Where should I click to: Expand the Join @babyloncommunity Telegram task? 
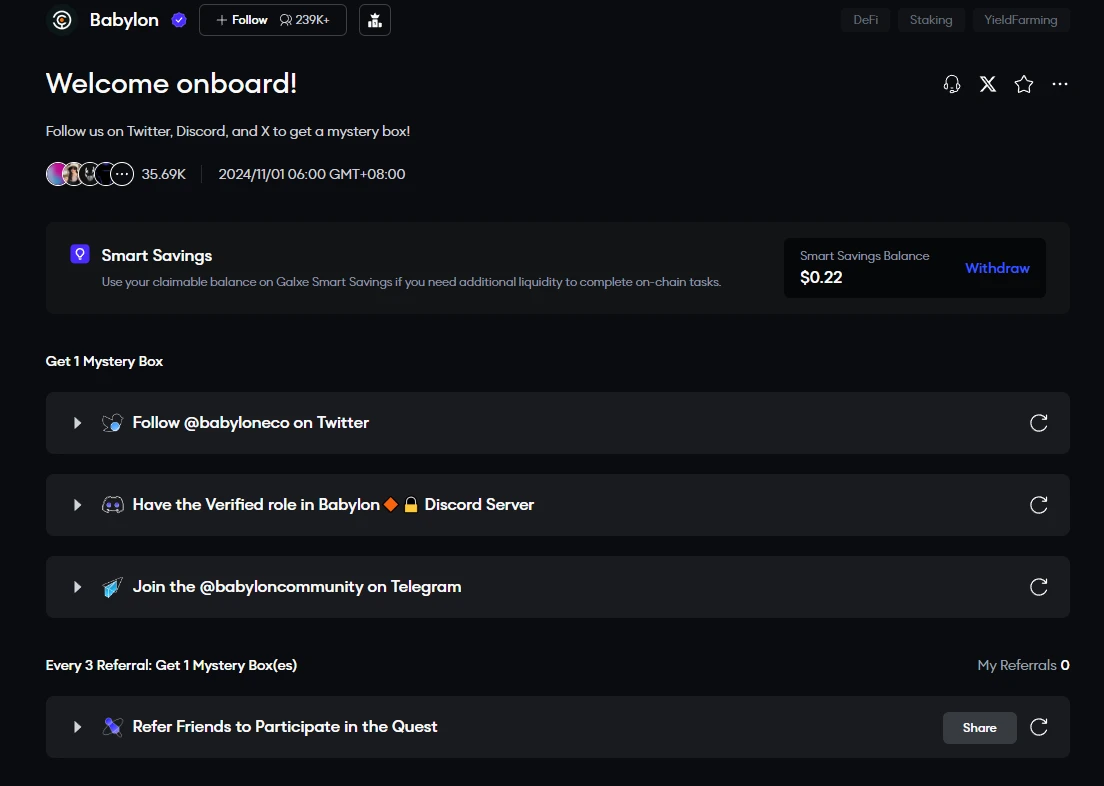(77, 587)
